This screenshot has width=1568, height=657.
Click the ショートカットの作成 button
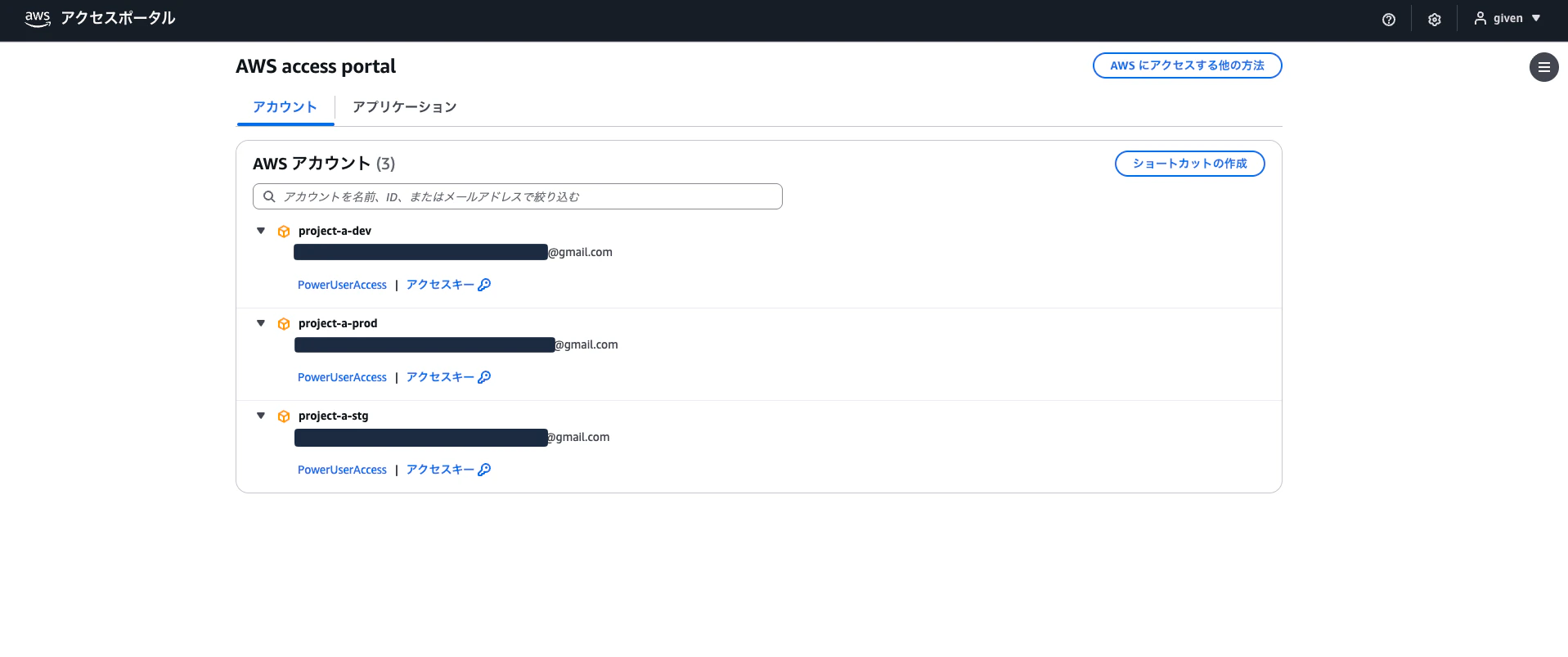click(1189, 164)
